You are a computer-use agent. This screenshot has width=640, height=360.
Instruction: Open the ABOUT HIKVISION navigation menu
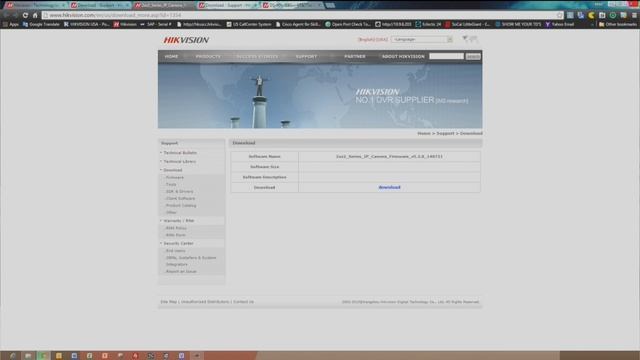click(403, 56)
